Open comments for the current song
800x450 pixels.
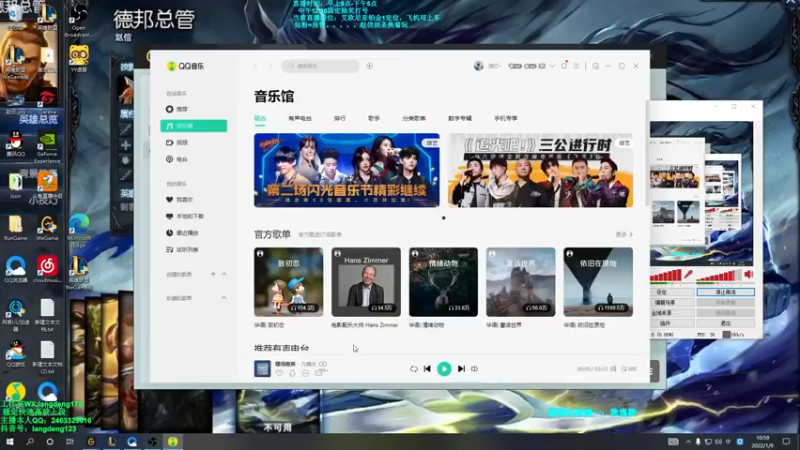point(319,373)
